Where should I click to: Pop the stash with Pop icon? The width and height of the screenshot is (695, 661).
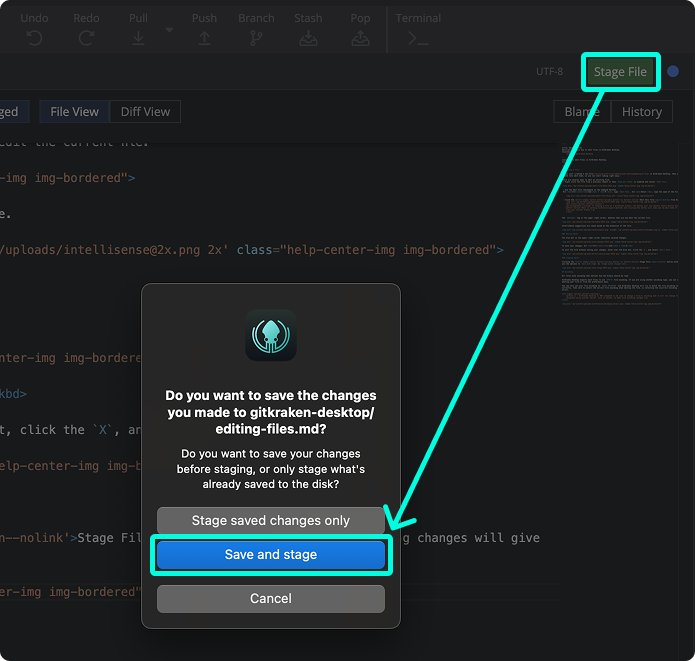coord(360,37)
